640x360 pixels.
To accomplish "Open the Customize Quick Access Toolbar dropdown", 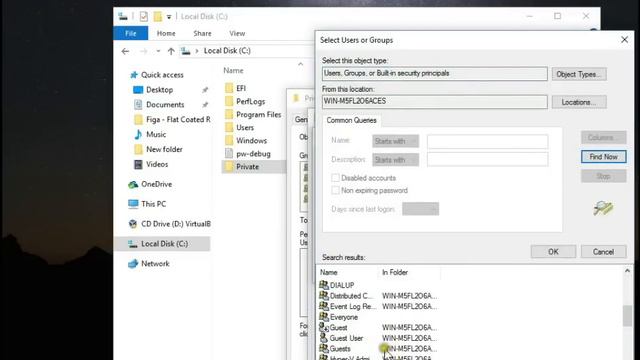I will click(x=169, y=17).
